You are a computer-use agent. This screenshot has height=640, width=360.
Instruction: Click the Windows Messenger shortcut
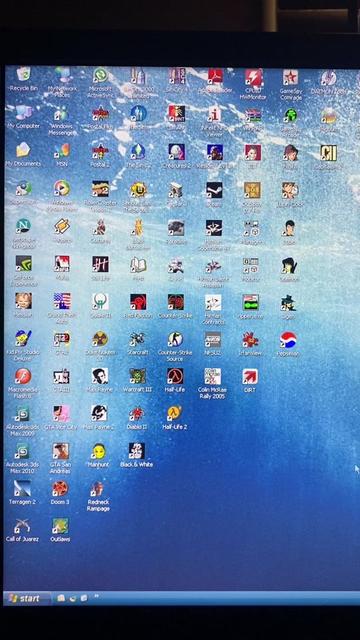tap(62, 113)
